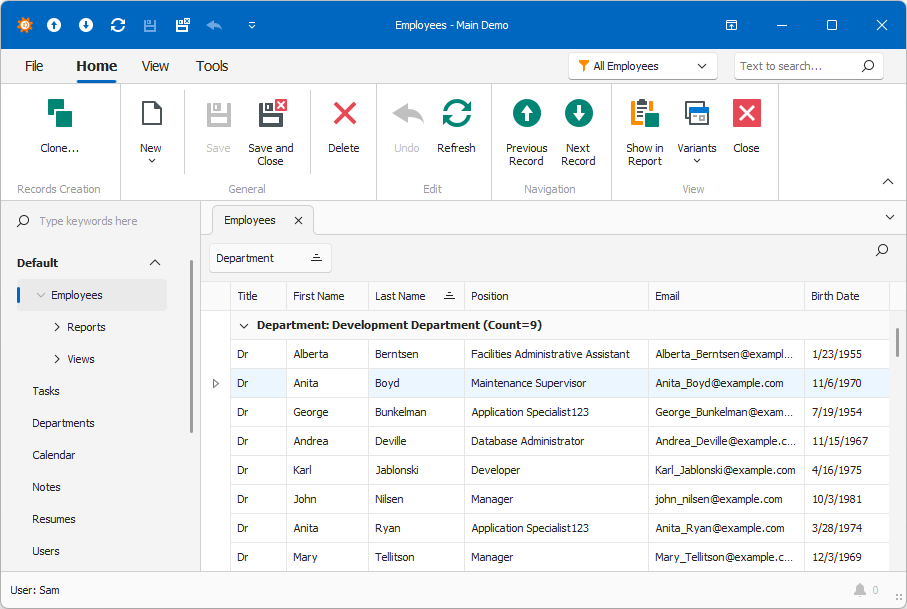Open Tasks in the navigation pane

(46, 391)
